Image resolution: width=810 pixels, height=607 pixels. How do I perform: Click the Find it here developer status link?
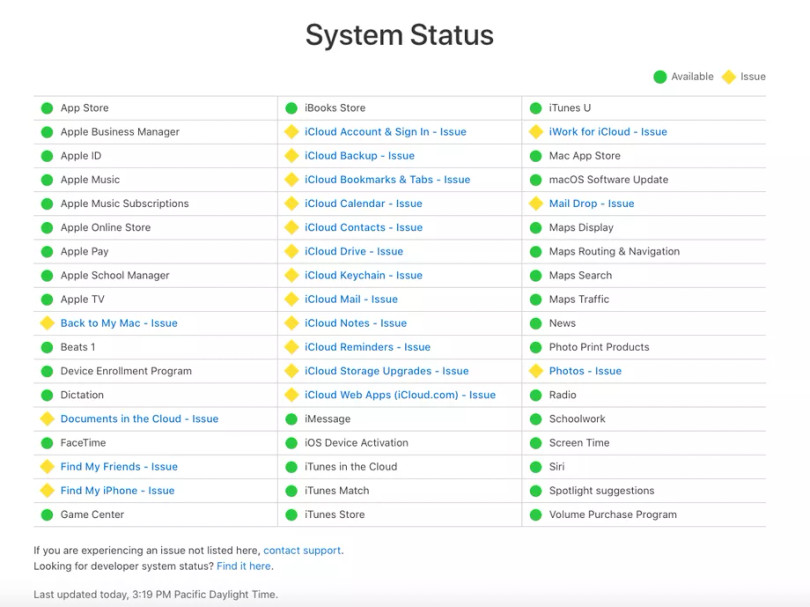tap(243, 564)
